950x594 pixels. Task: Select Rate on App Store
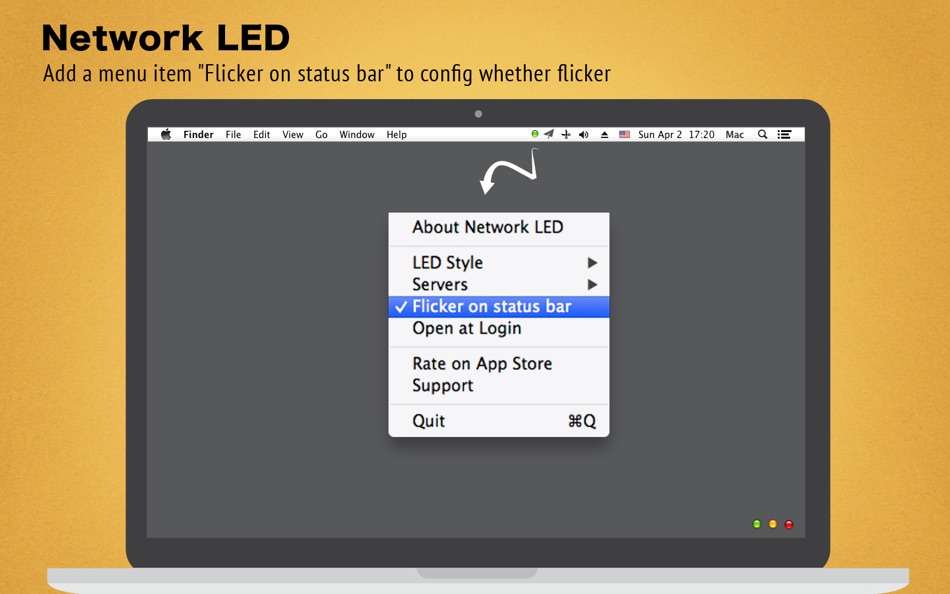click(499, 364)
